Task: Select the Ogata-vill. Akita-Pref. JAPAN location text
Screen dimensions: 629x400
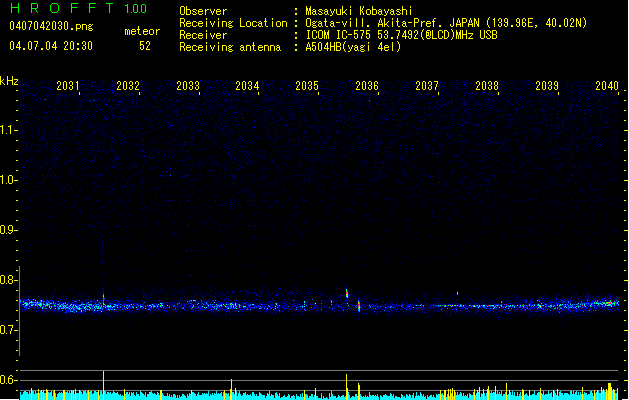Action: 446,23
